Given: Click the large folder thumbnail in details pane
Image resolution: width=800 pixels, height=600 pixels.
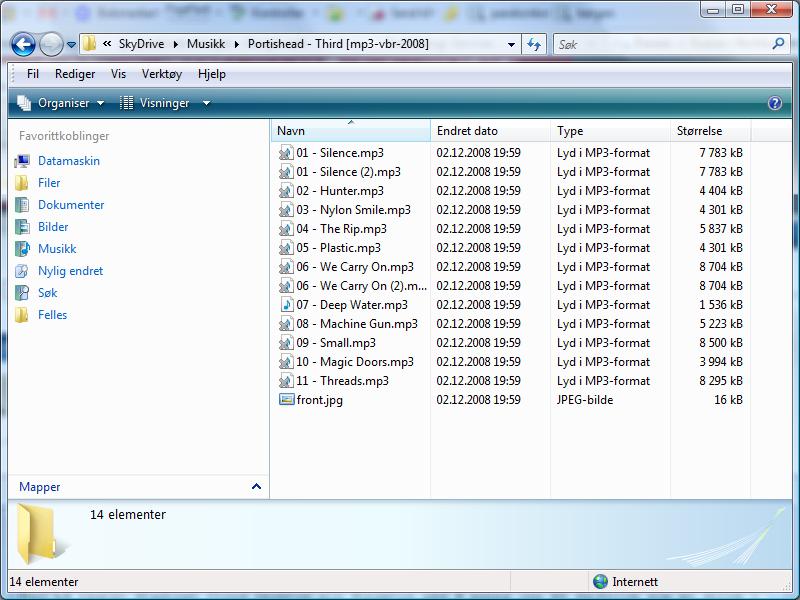Looking at the screenshot, I should click(x=41, y=534).
